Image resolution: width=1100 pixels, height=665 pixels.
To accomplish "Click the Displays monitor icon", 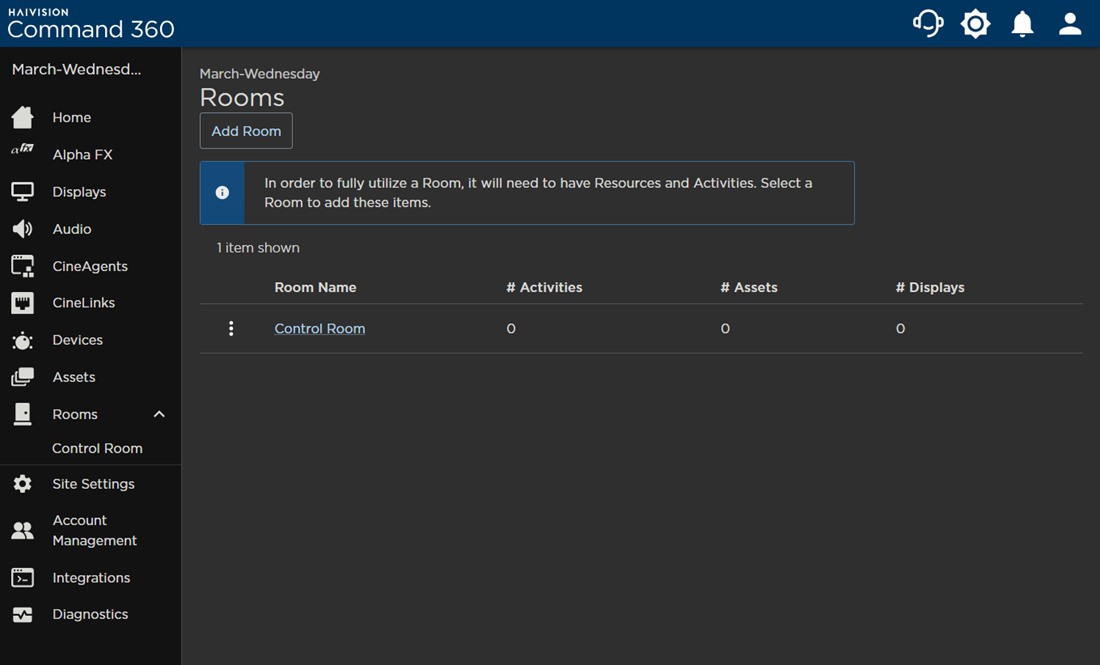I will pos(22,192).
